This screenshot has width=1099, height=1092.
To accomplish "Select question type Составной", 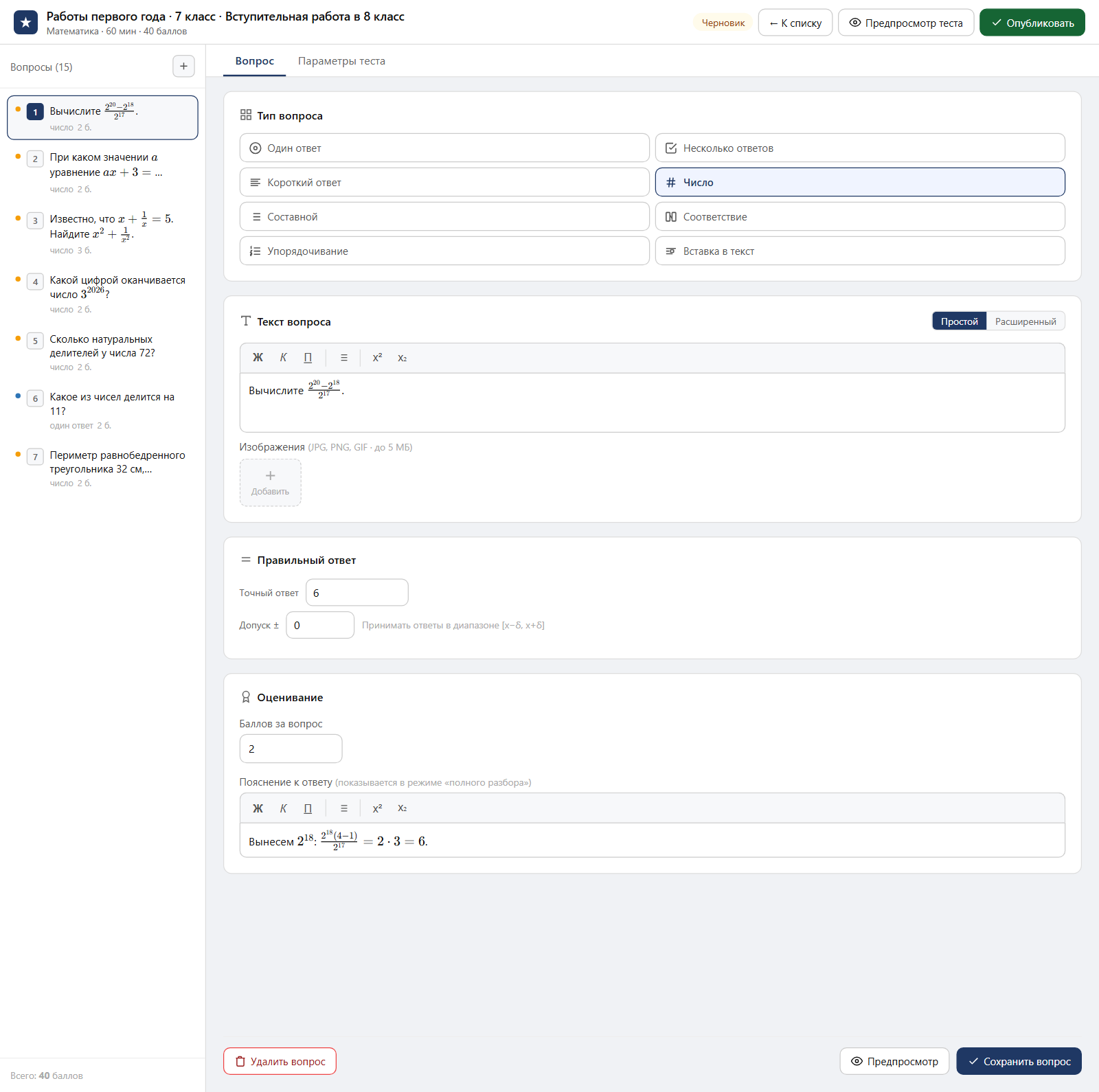I will coord(444,216).
